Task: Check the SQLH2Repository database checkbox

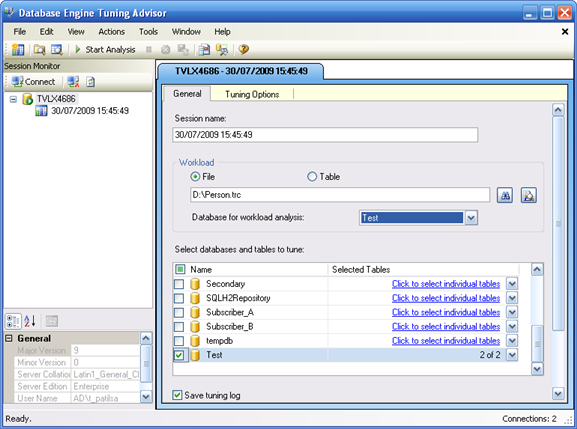Action: [x=179, y=298]
